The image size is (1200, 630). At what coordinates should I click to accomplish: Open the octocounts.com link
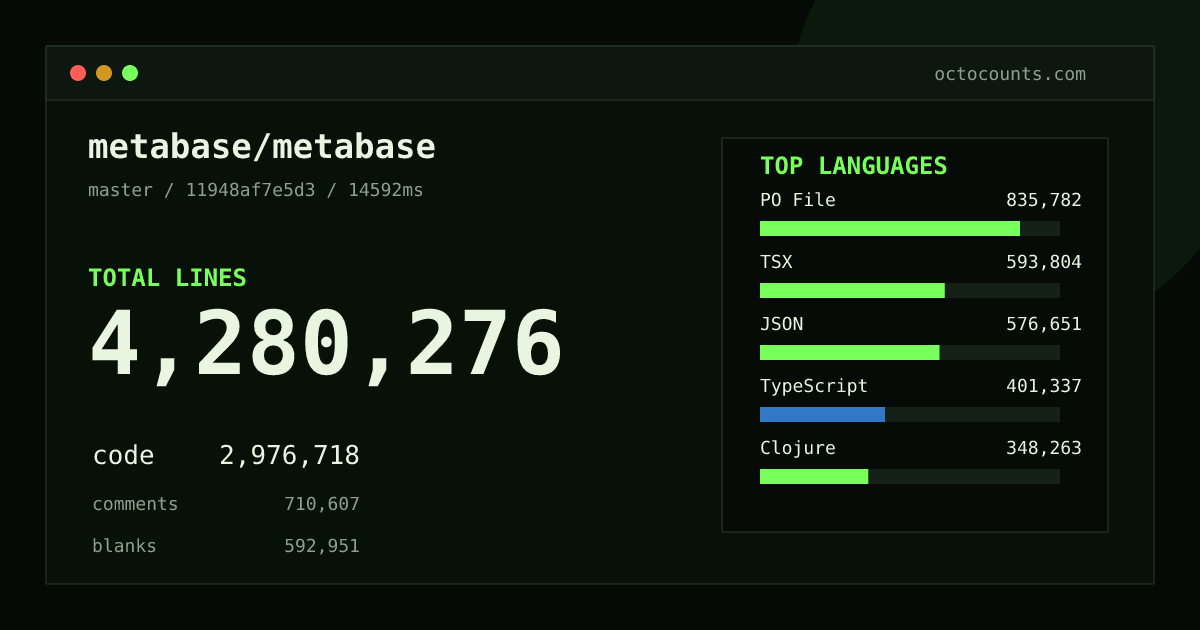(x=1010, y=74)
